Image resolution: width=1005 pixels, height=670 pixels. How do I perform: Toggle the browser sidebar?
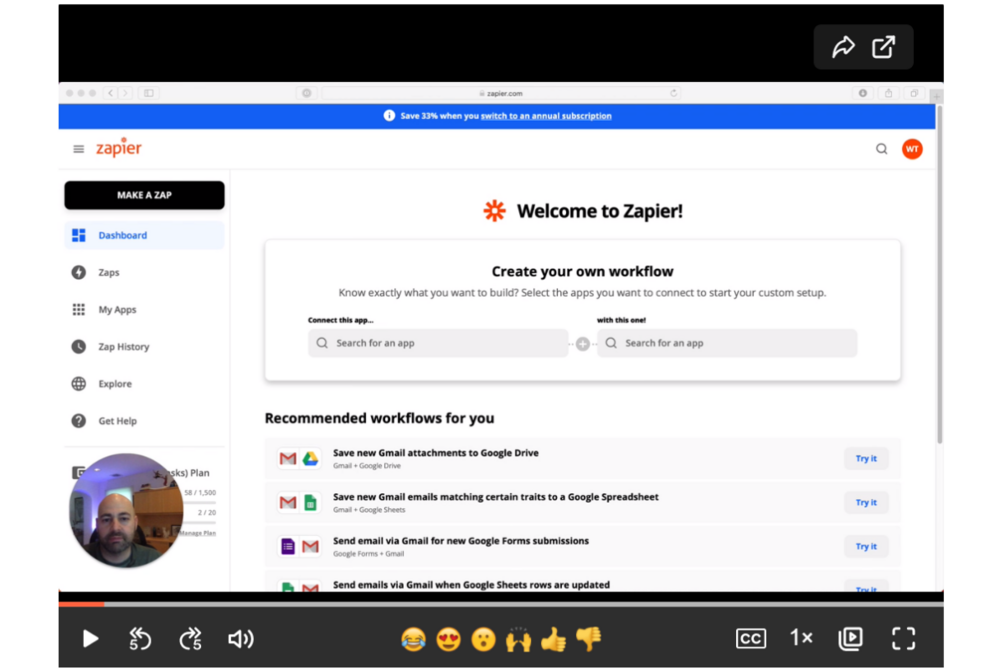coord(149,93)
